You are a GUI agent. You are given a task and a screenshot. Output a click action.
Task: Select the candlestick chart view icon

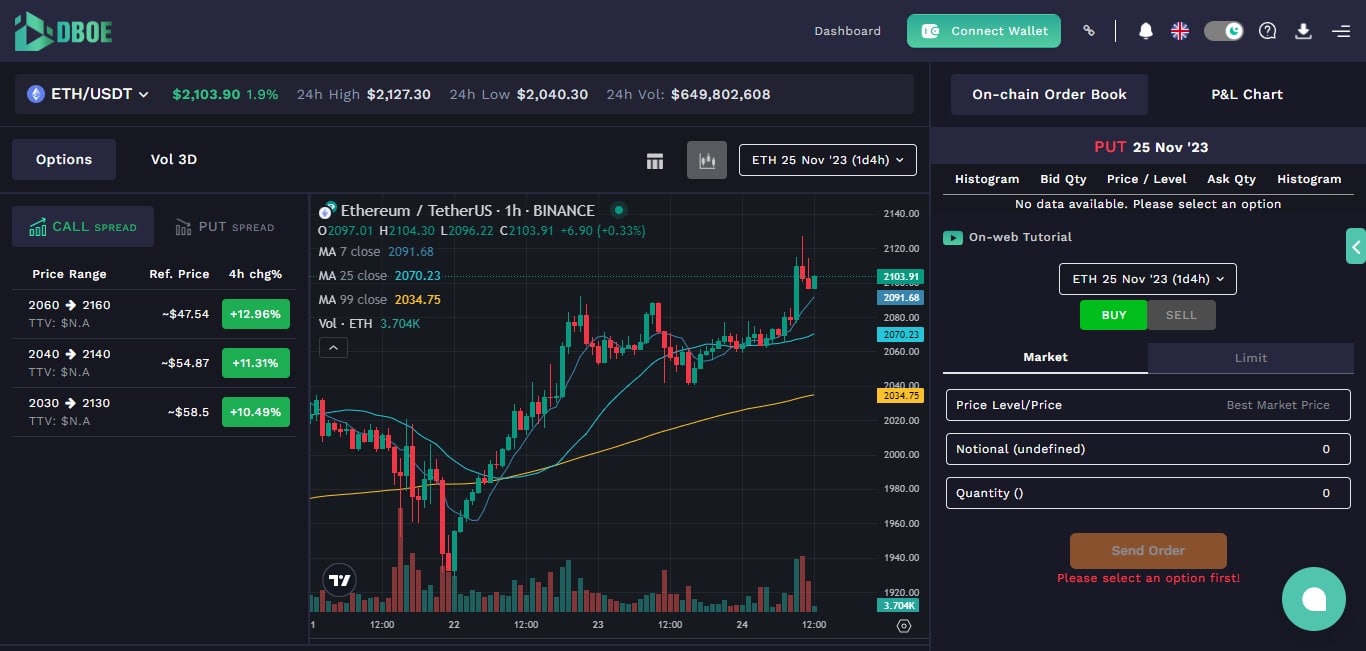pyautogui.click(x=707, y=159)
